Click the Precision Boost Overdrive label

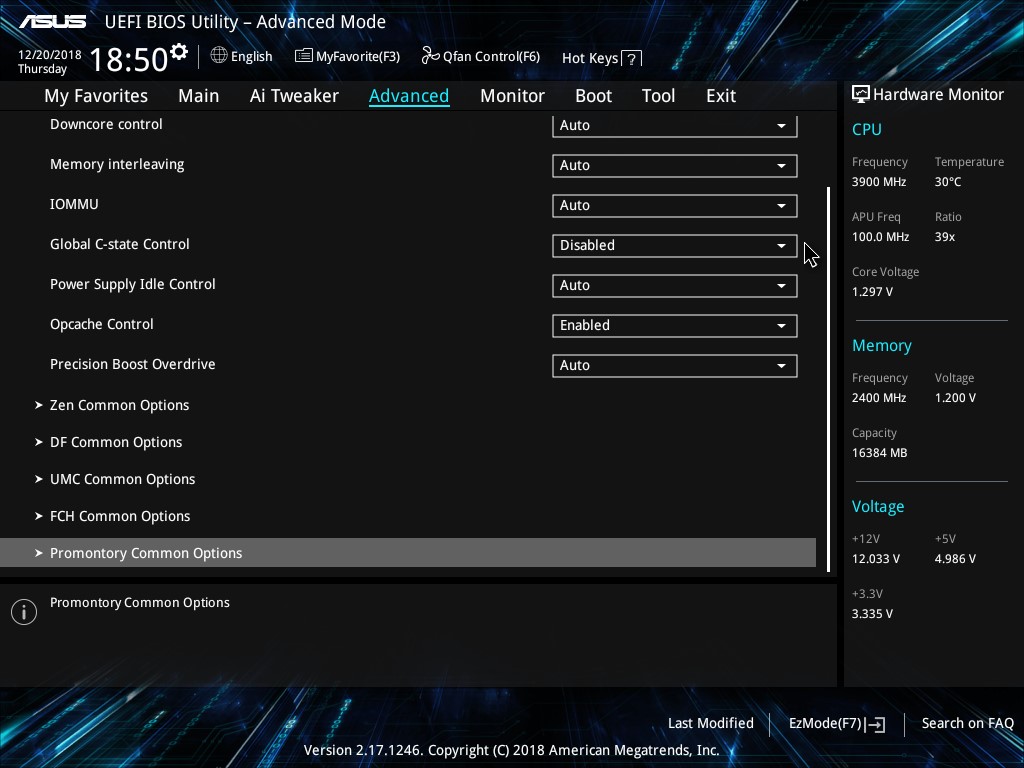coord(133,364)
